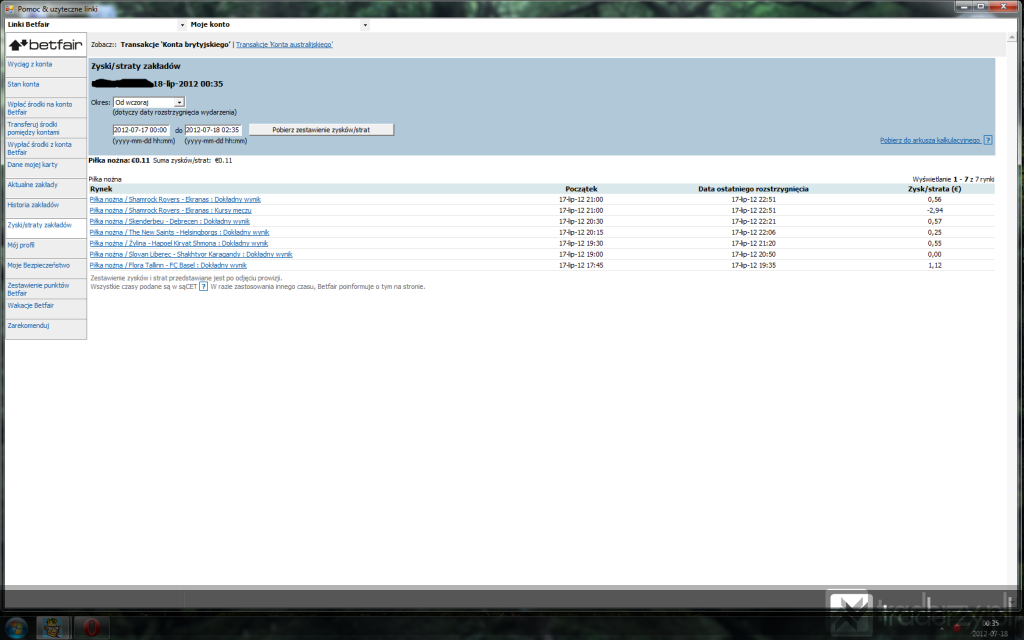Expand the Linki Betfair dropdown
Viewport: 1024px width, 640px height.
(182, 25)
